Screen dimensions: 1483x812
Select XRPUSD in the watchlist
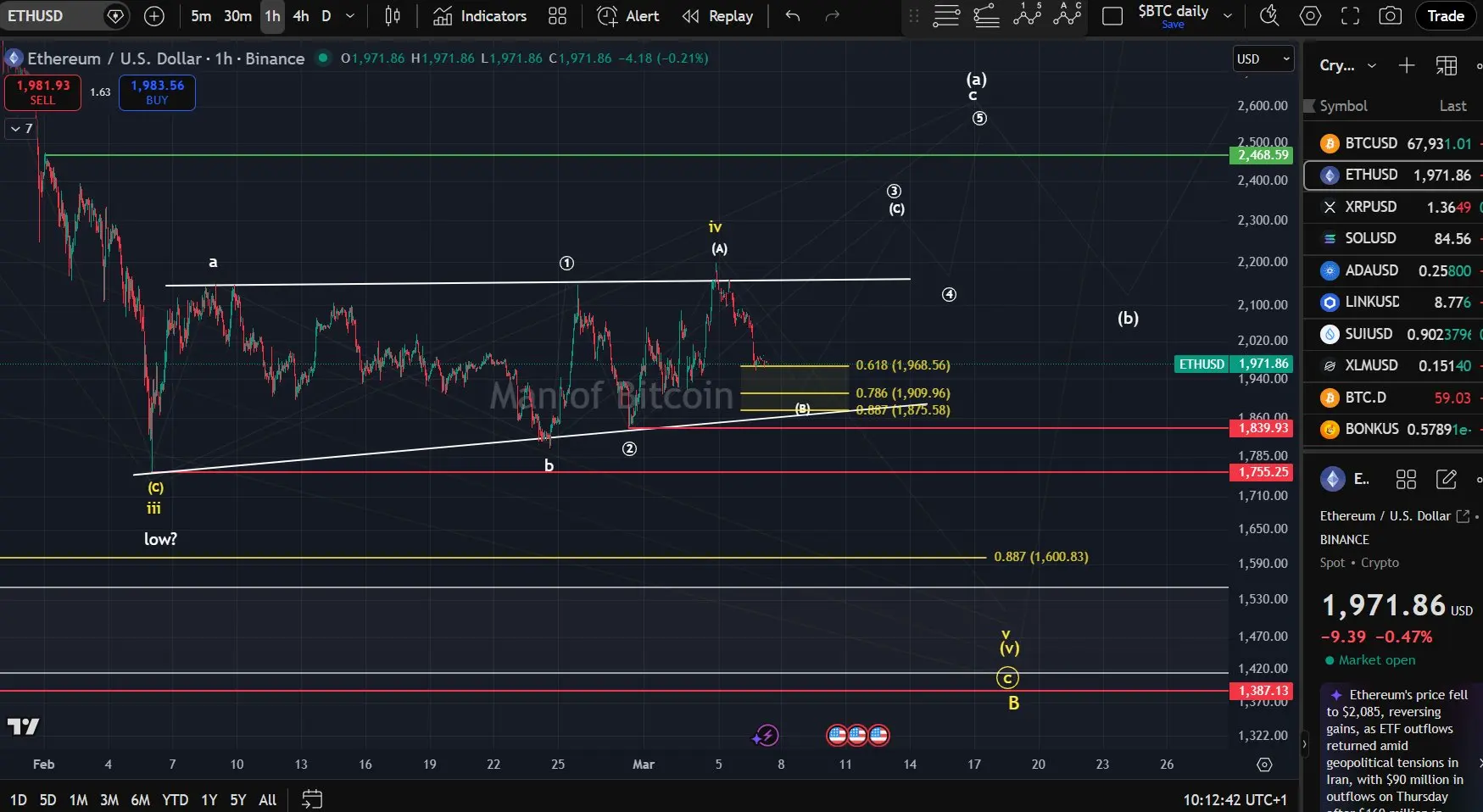[x=1393, y=207]
